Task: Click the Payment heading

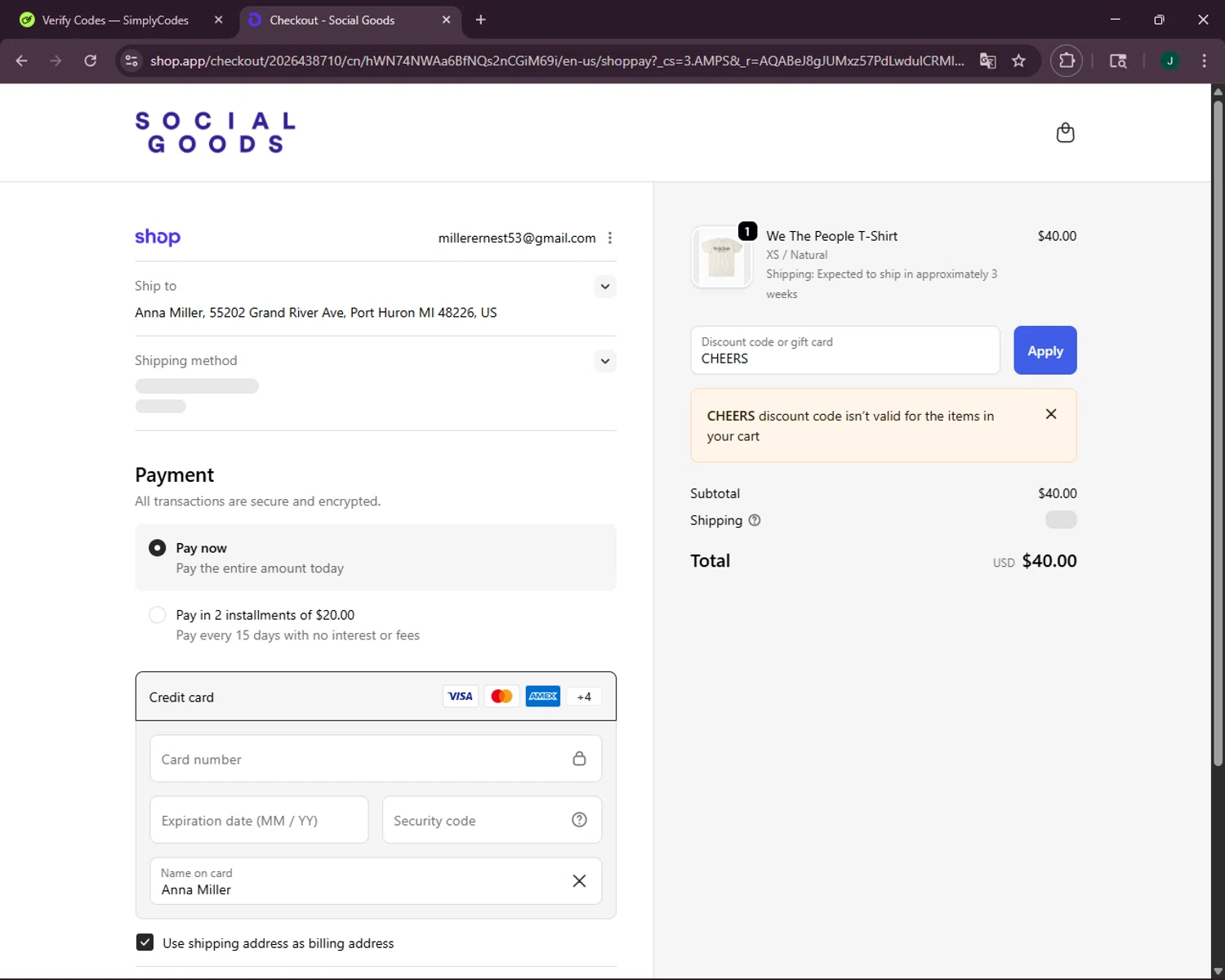Action: tap(175, 474)
